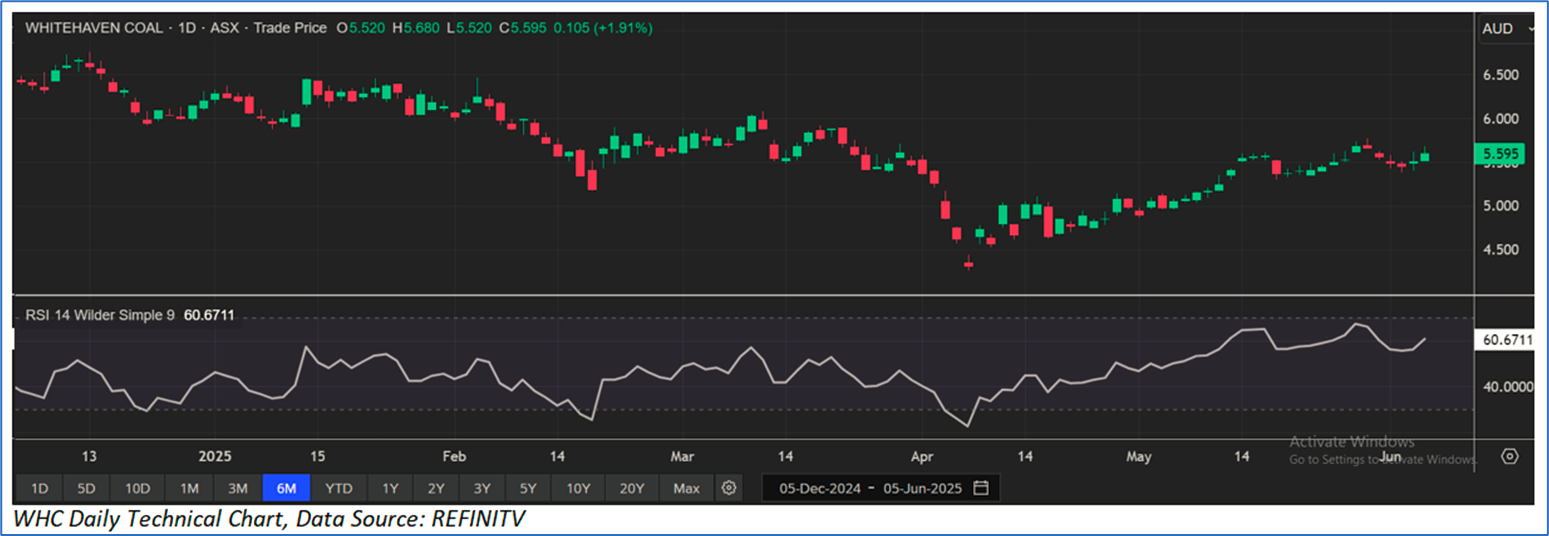Click the 6.500 price axis label
The width and height of the screenshot is (1549, 536).
pyautogui.click(x=1500, y=75)
